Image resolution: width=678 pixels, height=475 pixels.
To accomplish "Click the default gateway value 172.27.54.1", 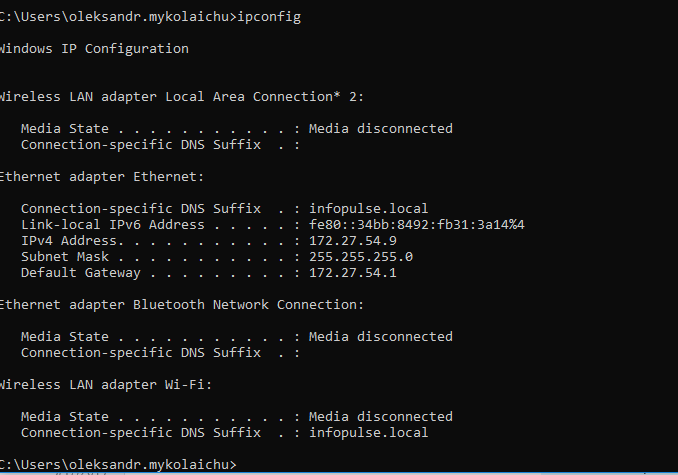I will coord(352,273).
